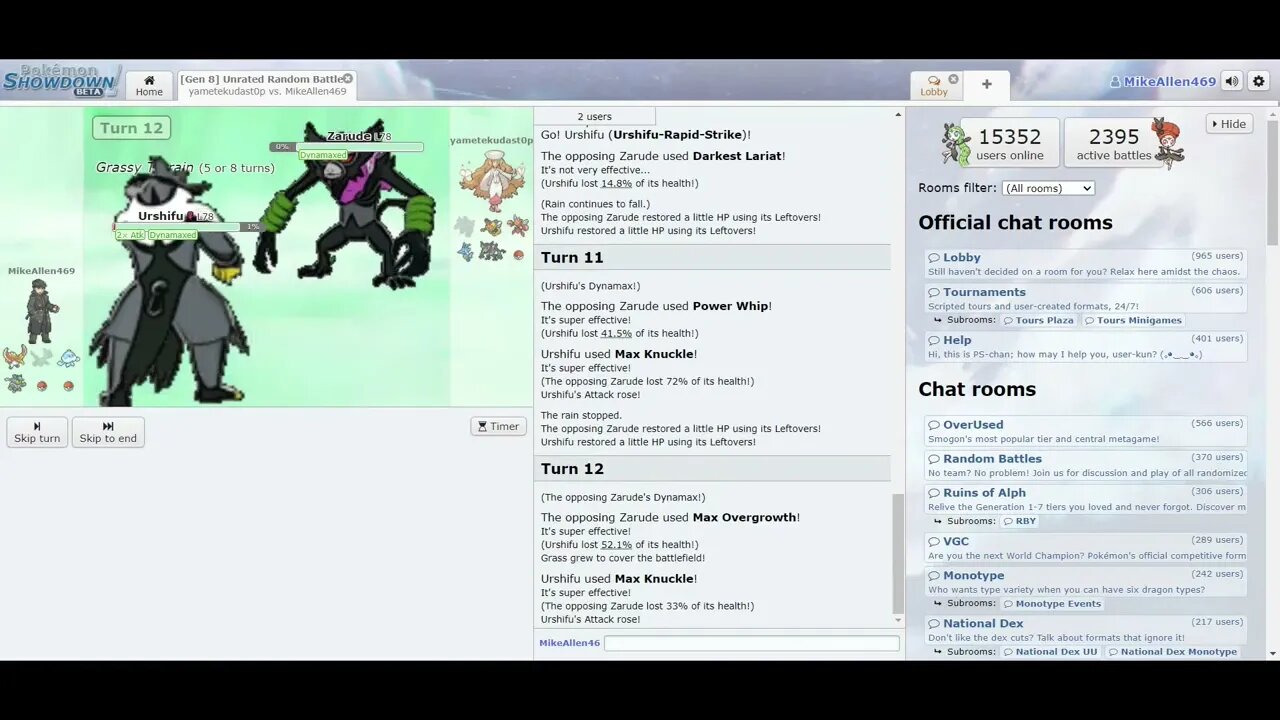This screenshot has height=720, width=1280.
Task: Click the Turn 11 heading in the battle log
Action: pyautogui.click(x=572, y=257)
